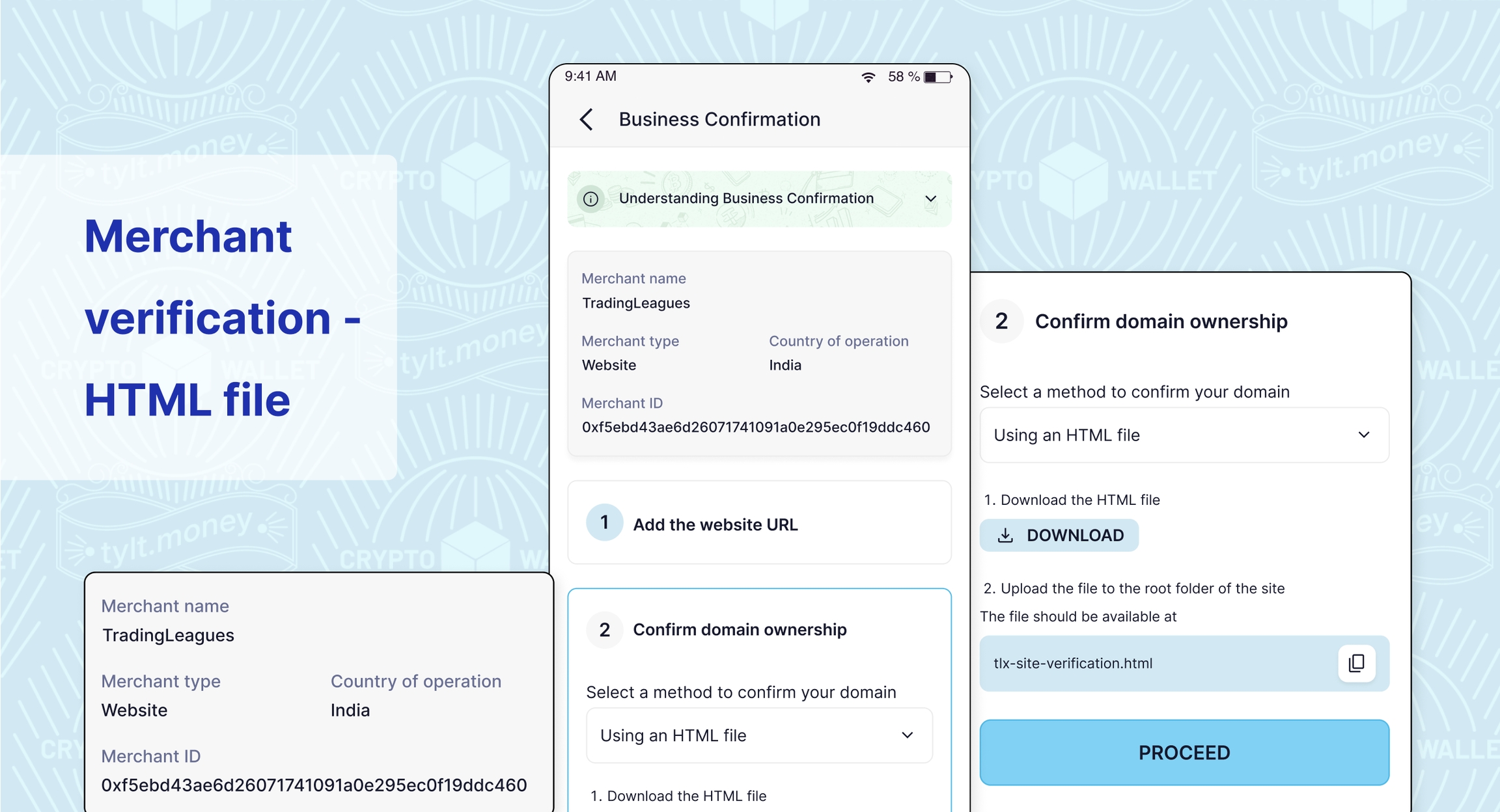Click the Confirm domain ownership heading in the phone screen
The height and width of the screenshot is (812, 1500).
pyautogui.click(x=740, y=630)
